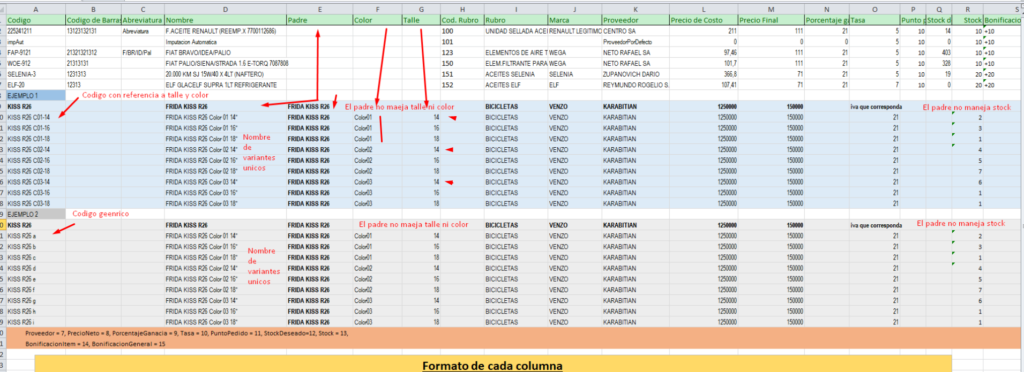This screenshot has width=1024, height=372.
Task: Click the 'SELENIA-3' code cell
Action: pyautogui.click(x=35, y=74)
